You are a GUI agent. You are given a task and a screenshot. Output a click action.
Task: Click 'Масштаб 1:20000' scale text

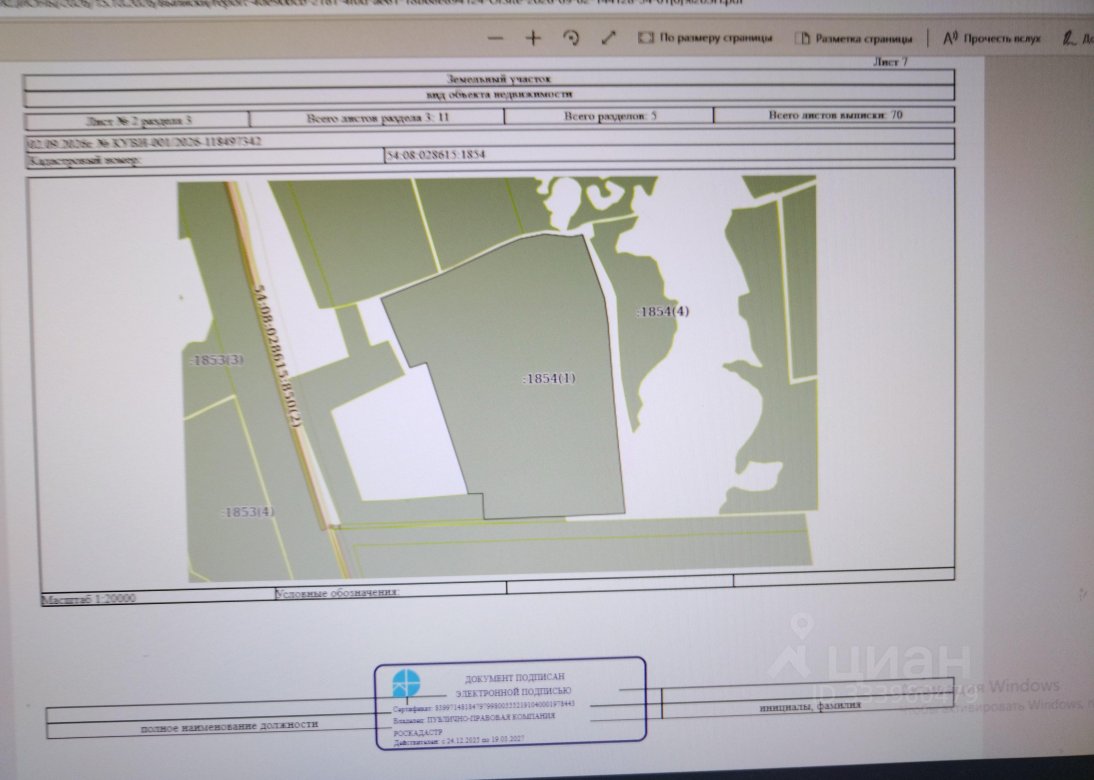tap(89, 599)
